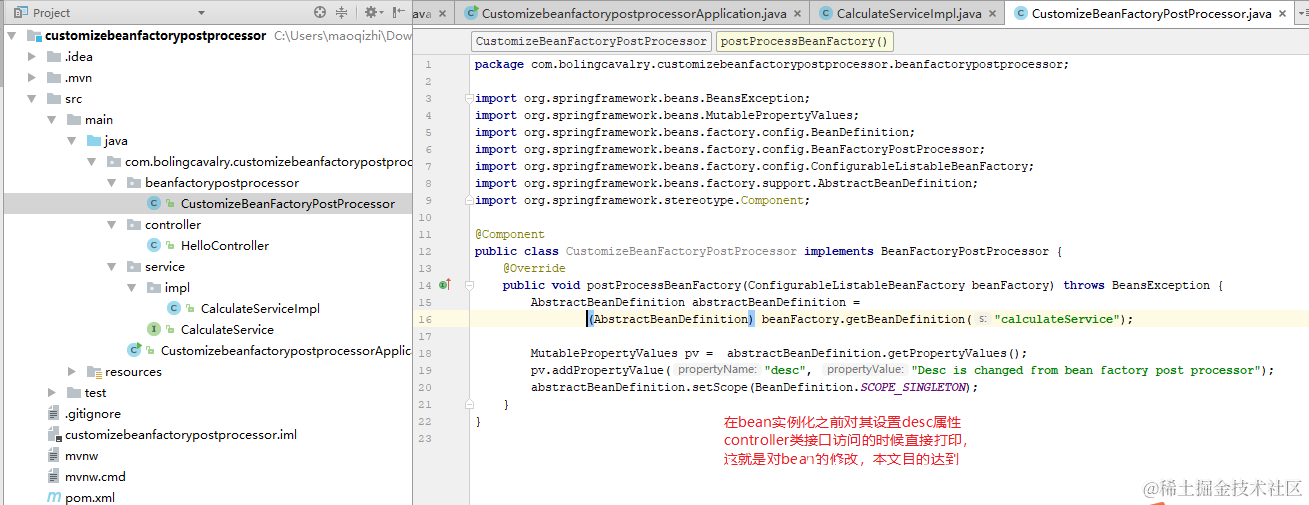Select the mvnw.cmd file
Screen dimensions: 1309x505
coord(95,476)
